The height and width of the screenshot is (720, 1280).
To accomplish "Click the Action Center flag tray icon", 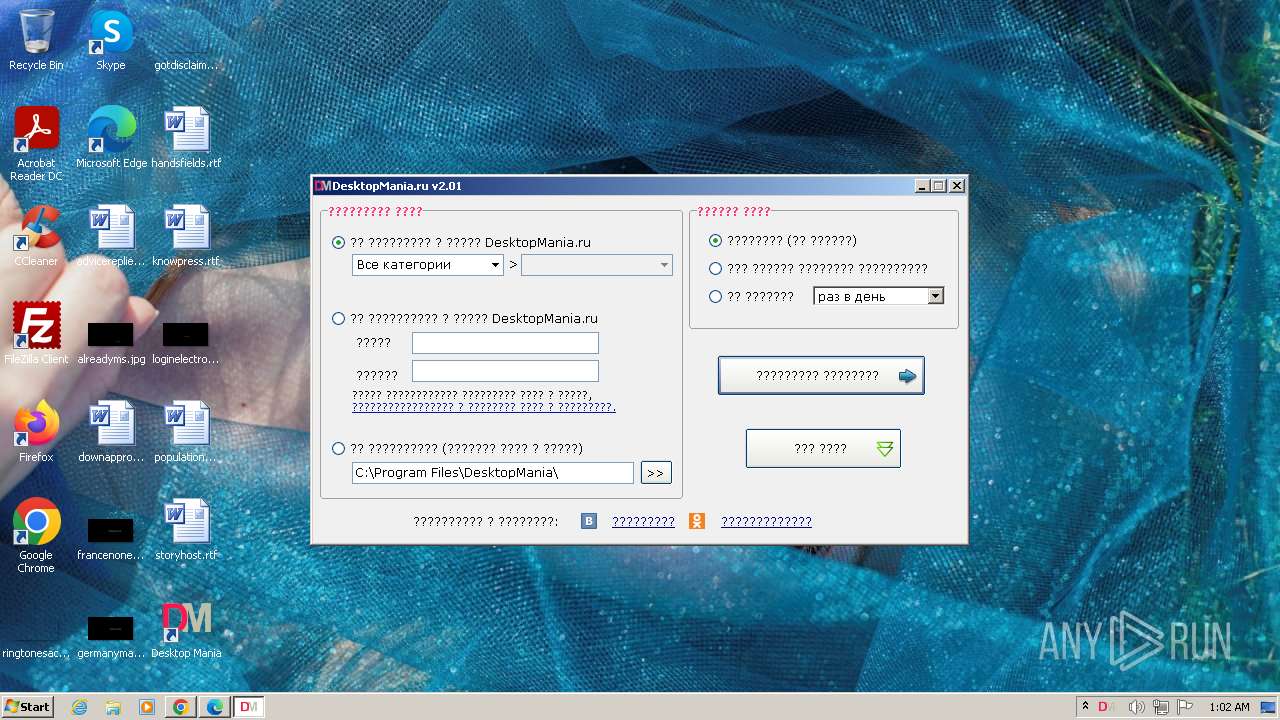I will 1184,707.
